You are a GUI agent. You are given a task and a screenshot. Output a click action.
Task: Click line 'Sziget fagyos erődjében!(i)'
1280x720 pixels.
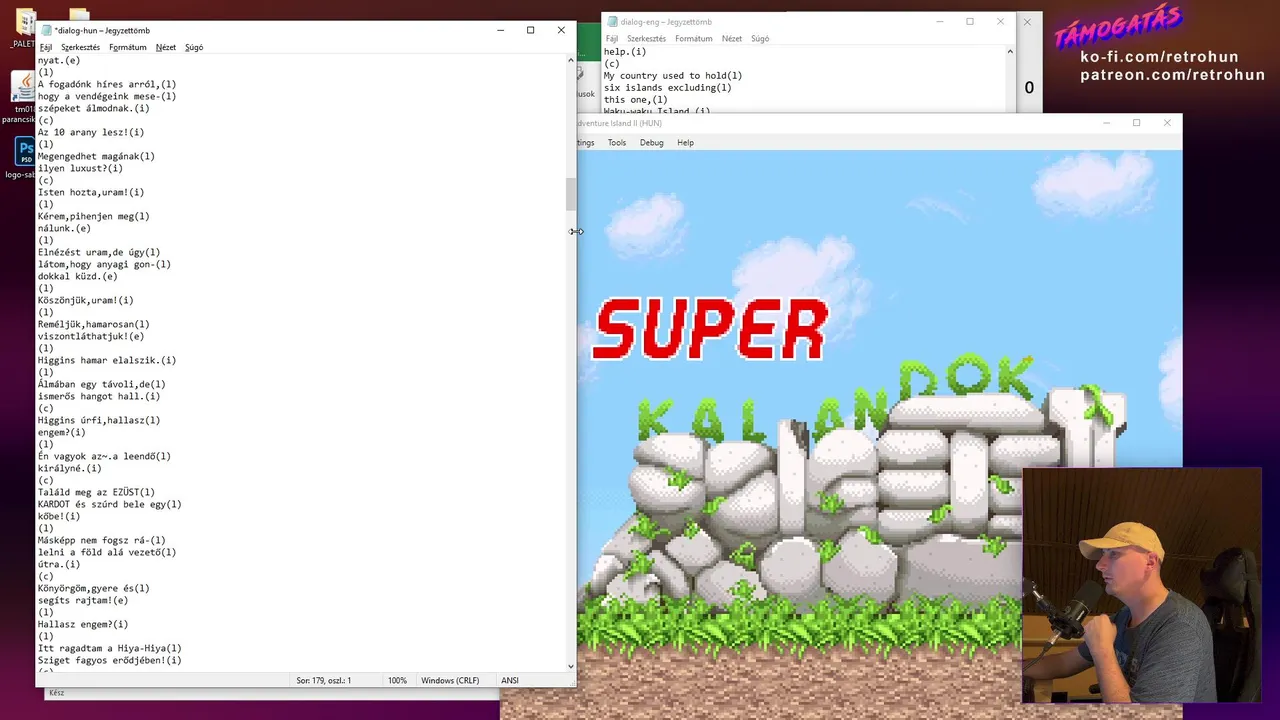(110, 661)
